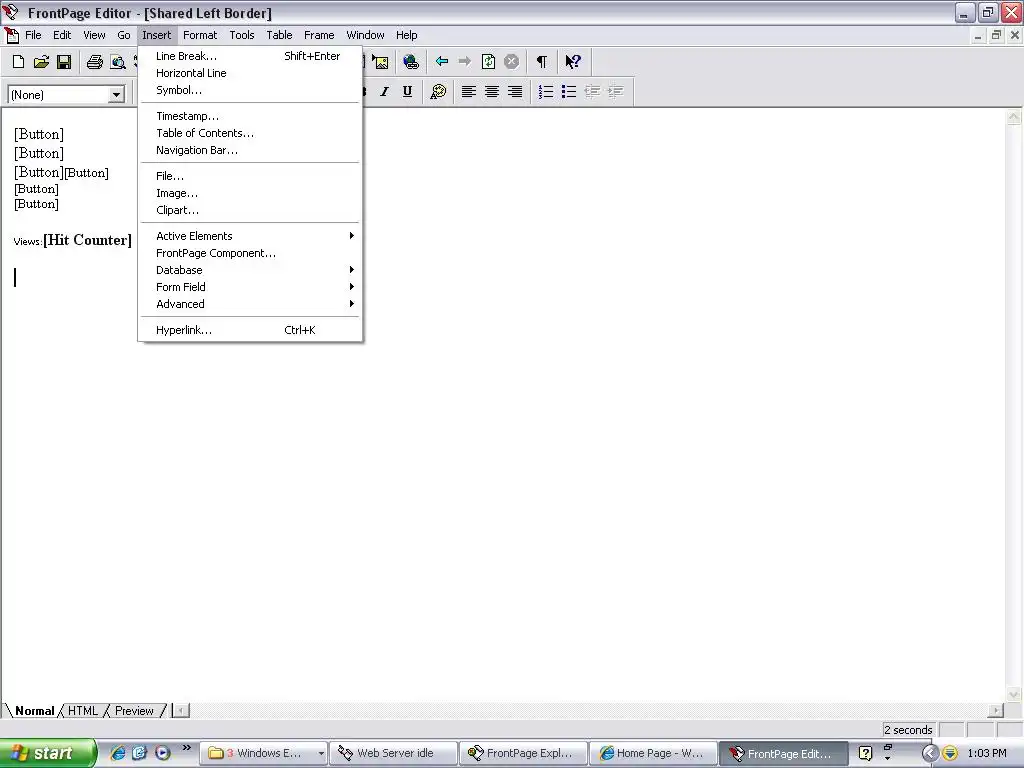Switch to Web Server idle taskbar button
This screenshot has height=768, width=1024.
point(393,754)
